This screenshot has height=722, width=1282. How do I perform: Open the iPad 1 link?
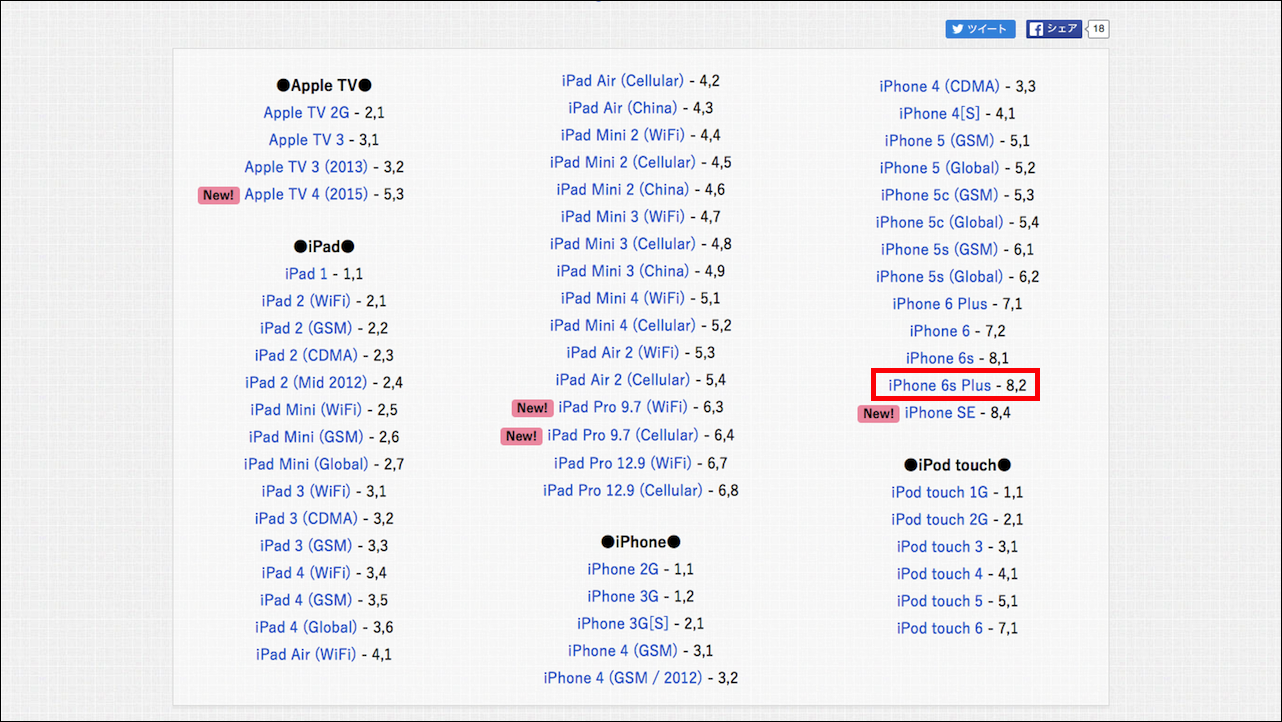(x=306, y=273)
